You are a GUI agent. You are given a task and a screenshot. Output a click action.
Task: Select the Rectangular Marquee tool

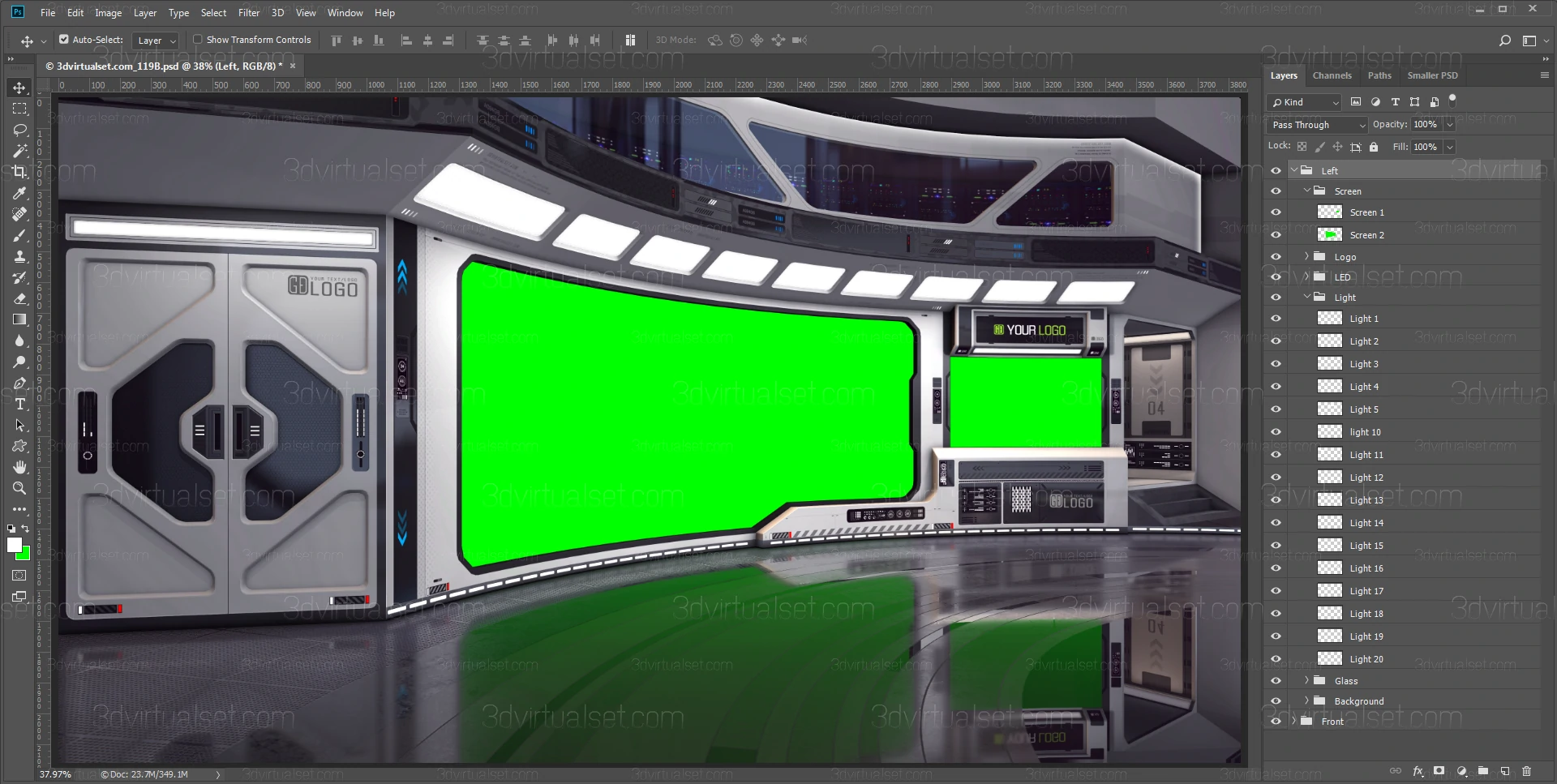[19, 109]
